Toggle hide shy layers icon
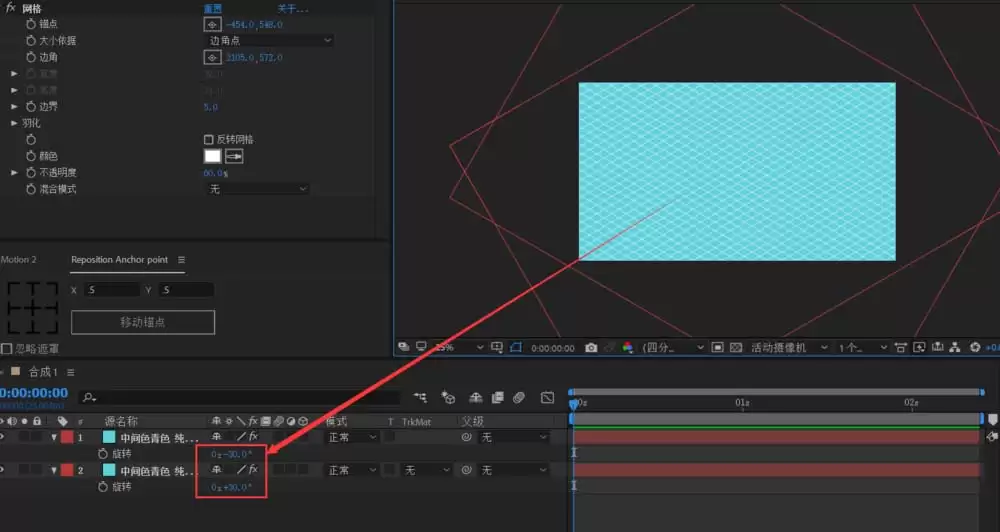Viewport: 1000px width, 532px height. click(475, 397)
